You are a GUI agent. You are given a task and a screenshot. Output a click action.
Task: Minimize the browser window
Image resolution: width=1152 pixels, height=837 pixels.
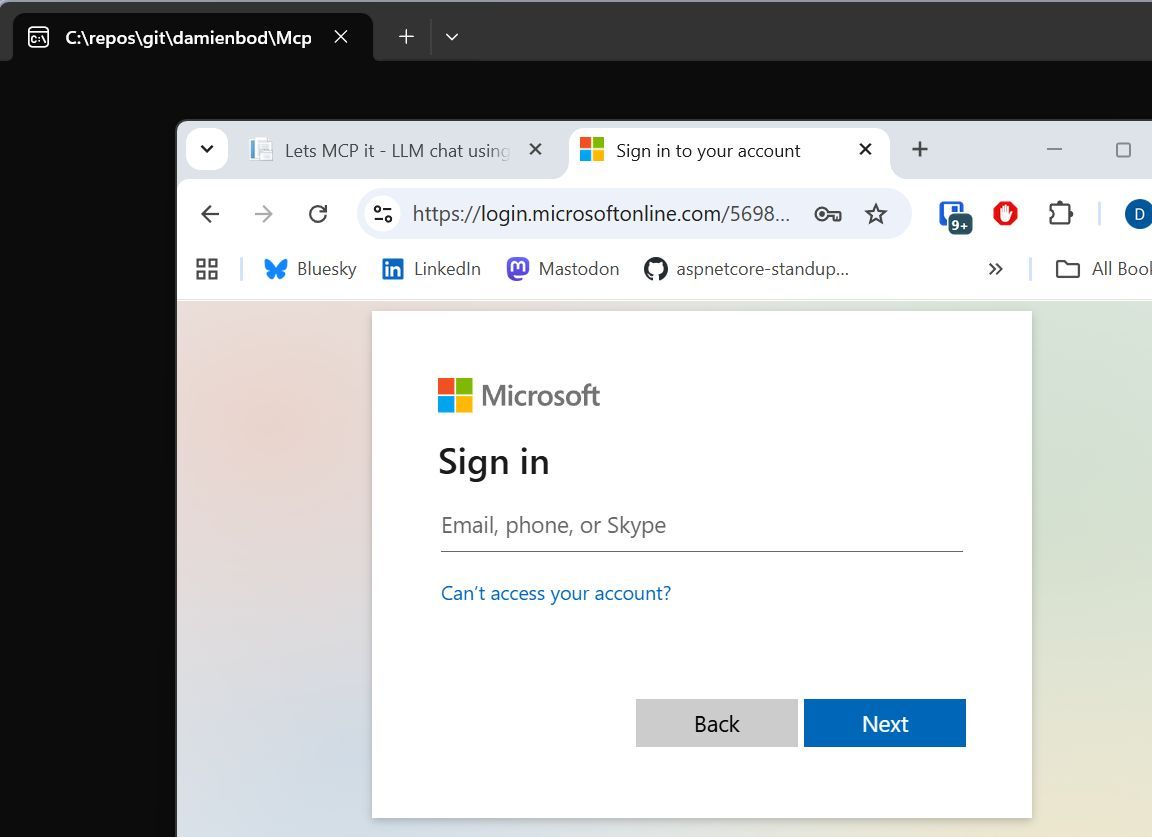[x=1054, y=149]
